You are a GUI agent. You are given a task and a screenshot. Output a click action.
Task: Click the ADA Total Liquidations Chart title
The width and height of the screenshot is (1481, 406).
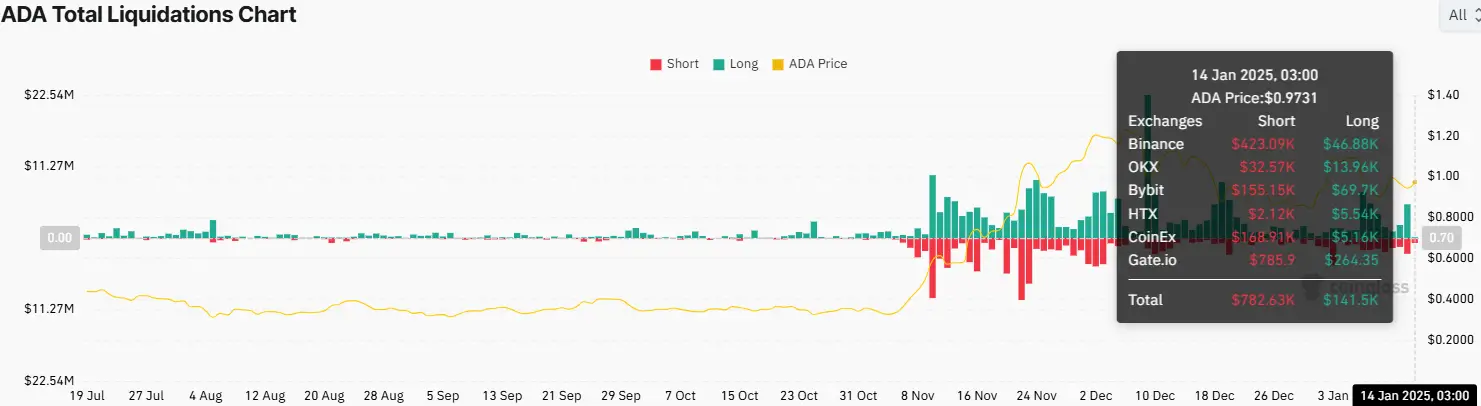[x=149, y=15]
